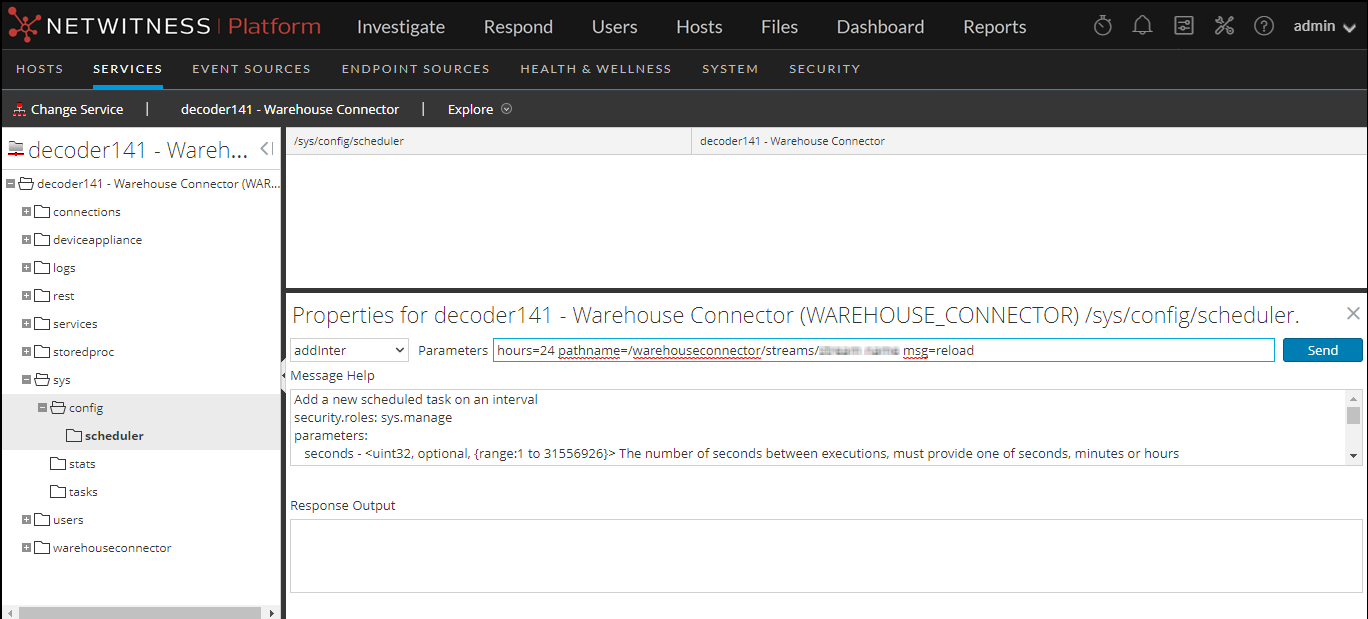Click the configure sliders icon in header
This screenshot has width=1368, height=619.
(x=1184, y=27)
